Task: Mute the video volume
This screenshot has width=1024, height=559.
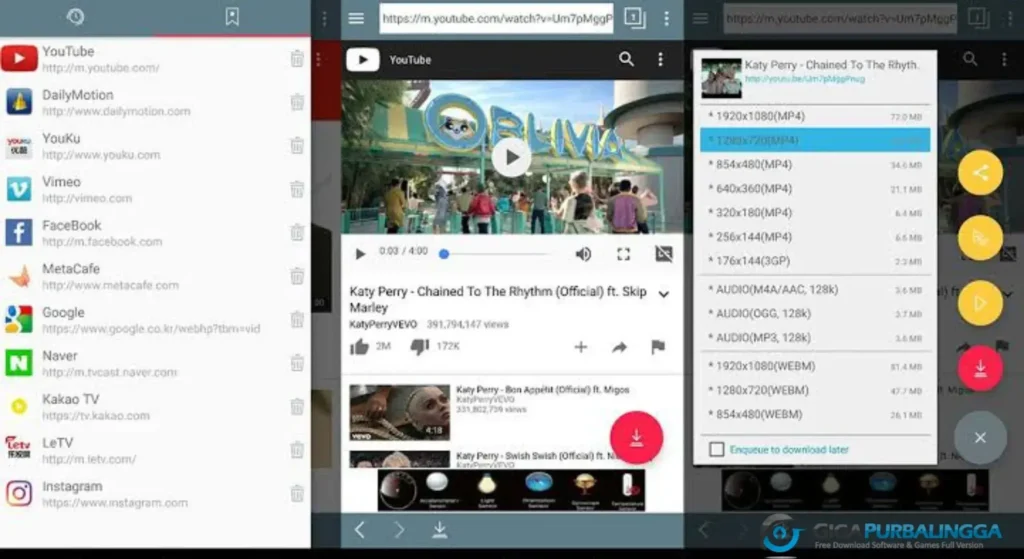Action: (583, 254)
